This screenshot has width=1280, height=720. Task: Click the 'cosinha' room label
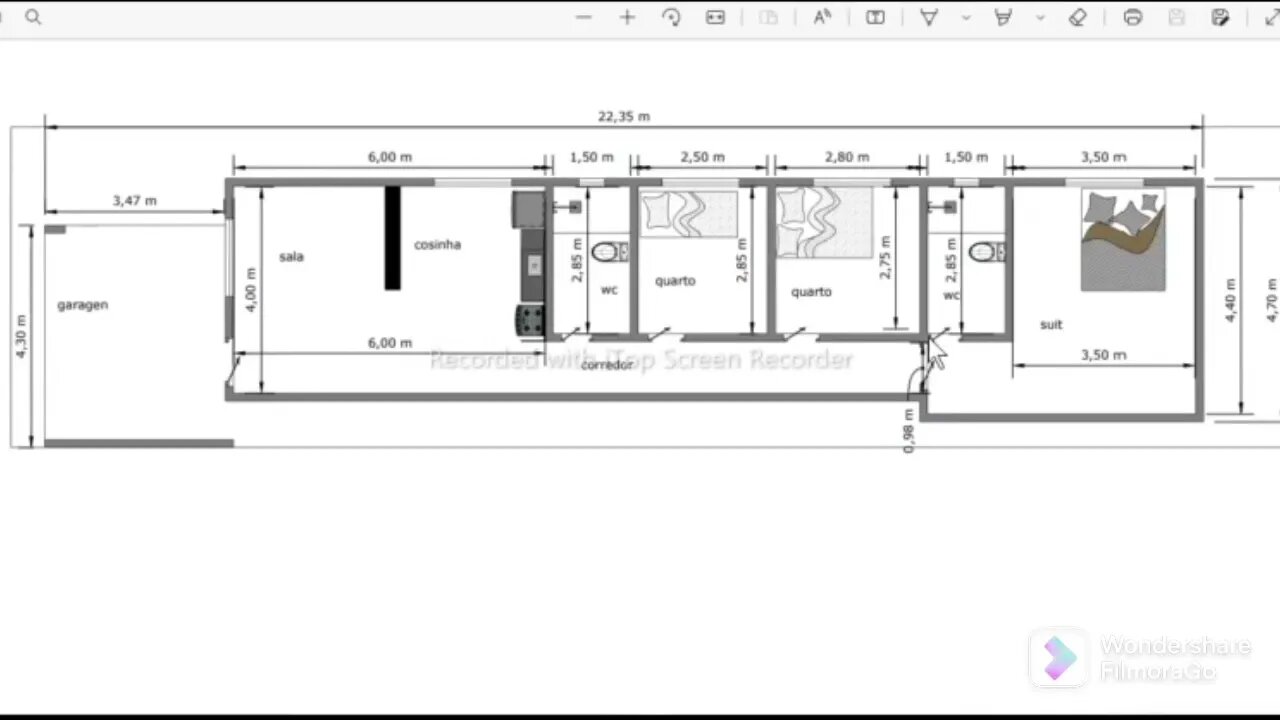437,245
